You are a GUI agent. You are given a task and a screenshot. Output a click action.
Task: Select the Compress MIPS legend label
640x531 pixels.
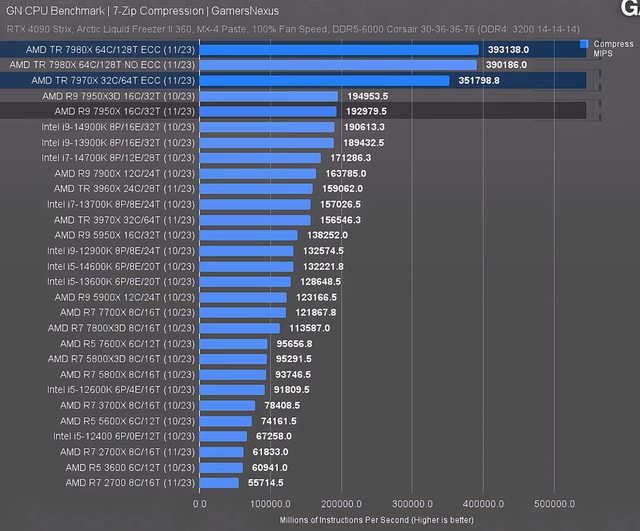pyautogui.click(x=612, y=48)
